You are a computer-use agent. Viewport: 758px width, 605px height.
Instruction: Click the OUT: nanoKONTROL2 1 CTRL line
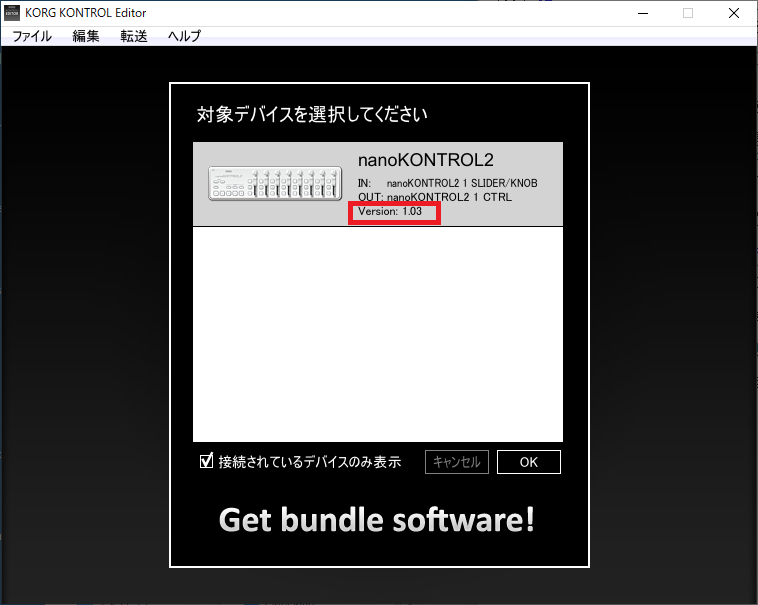click(435, 197)
